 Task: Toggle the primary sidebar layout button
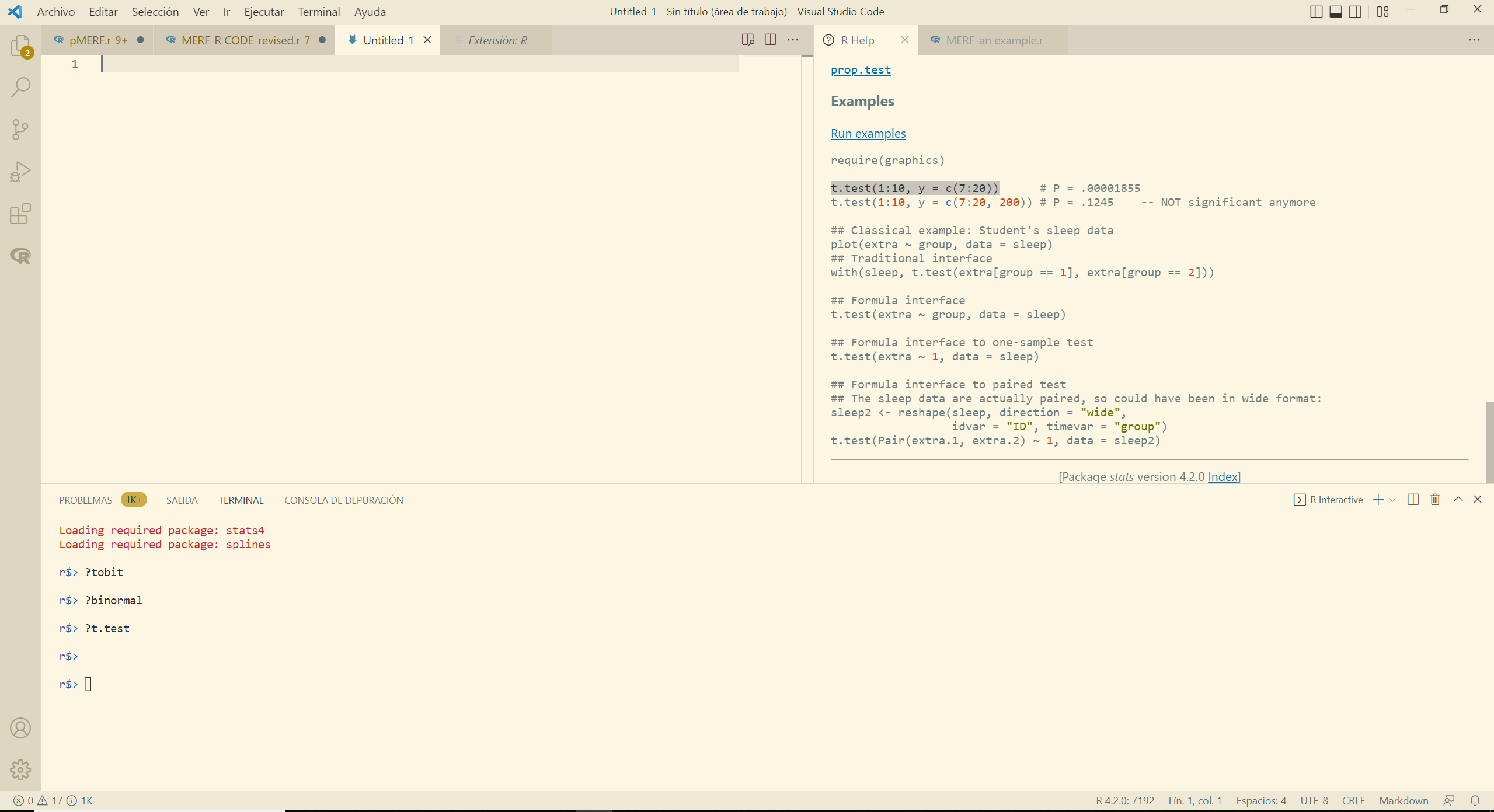pos(1316,12)
